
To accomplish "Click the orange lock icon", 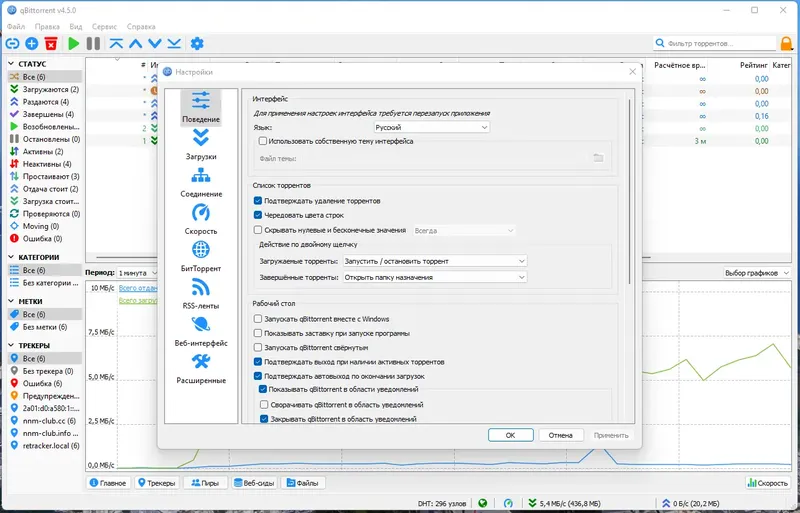I will click(x=786, y=44).
